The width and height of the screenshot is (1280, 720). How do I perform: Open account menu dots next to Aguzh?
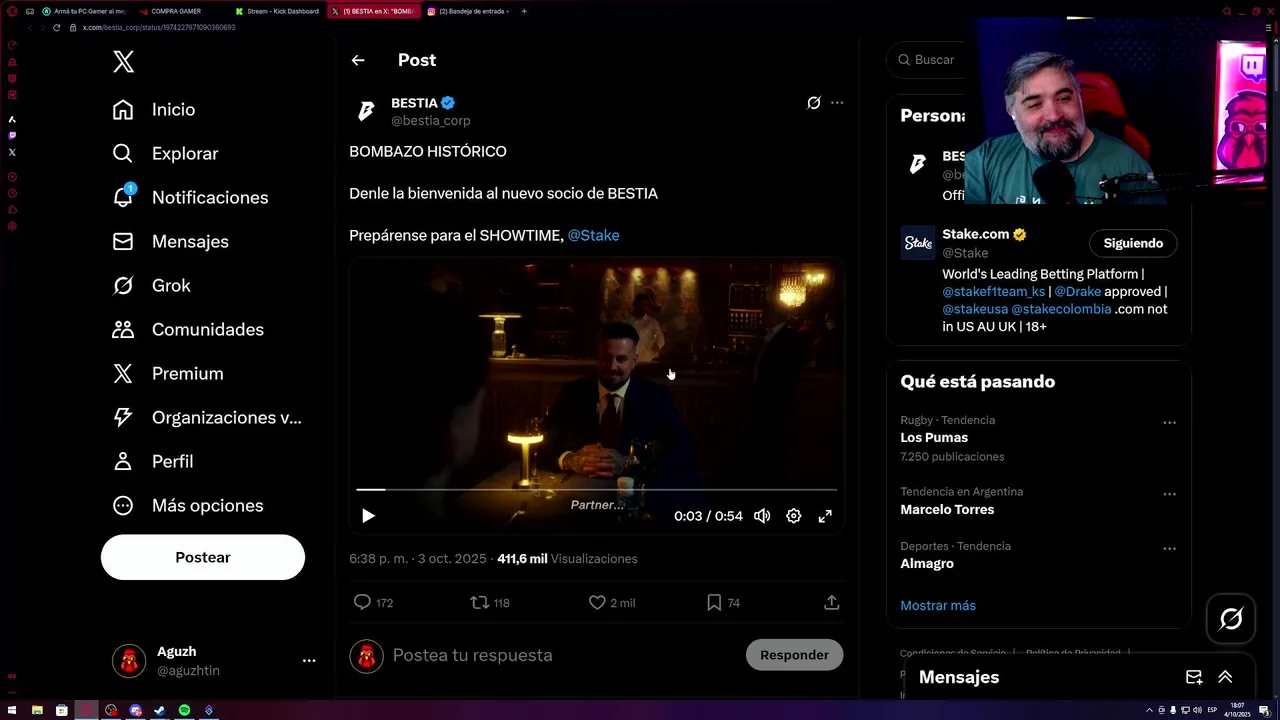(x=309, y=660)
